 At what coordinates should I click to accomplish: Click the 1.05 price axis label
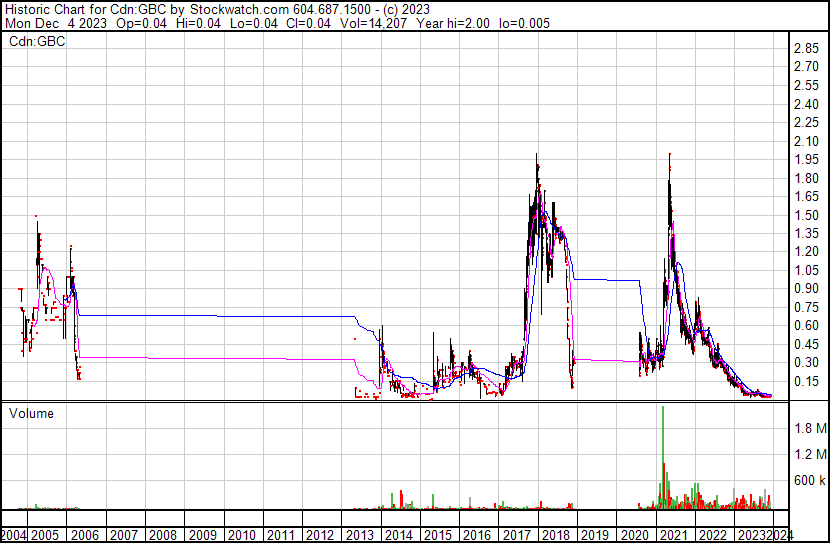click(807, 270)
